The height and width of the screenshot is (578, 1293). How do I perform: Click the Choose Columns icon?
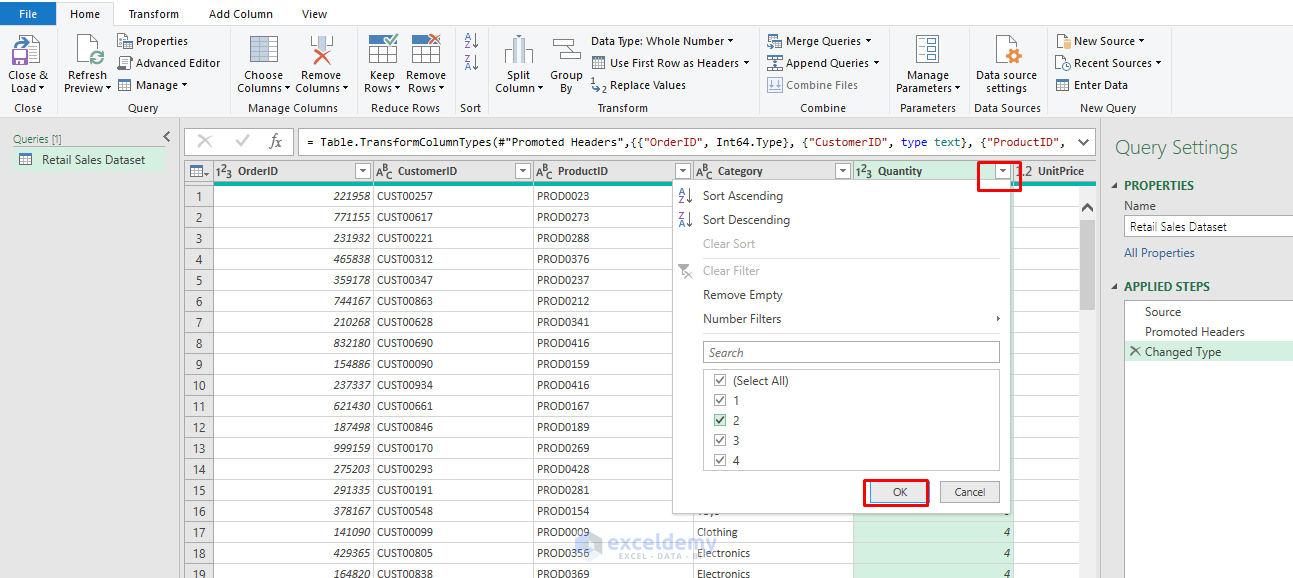pos(264,50)
